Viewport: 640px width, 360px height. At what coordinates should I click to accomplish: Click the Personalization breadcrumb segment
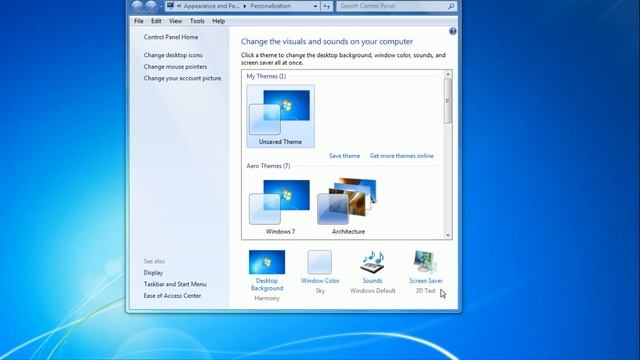tap(271, 6)
